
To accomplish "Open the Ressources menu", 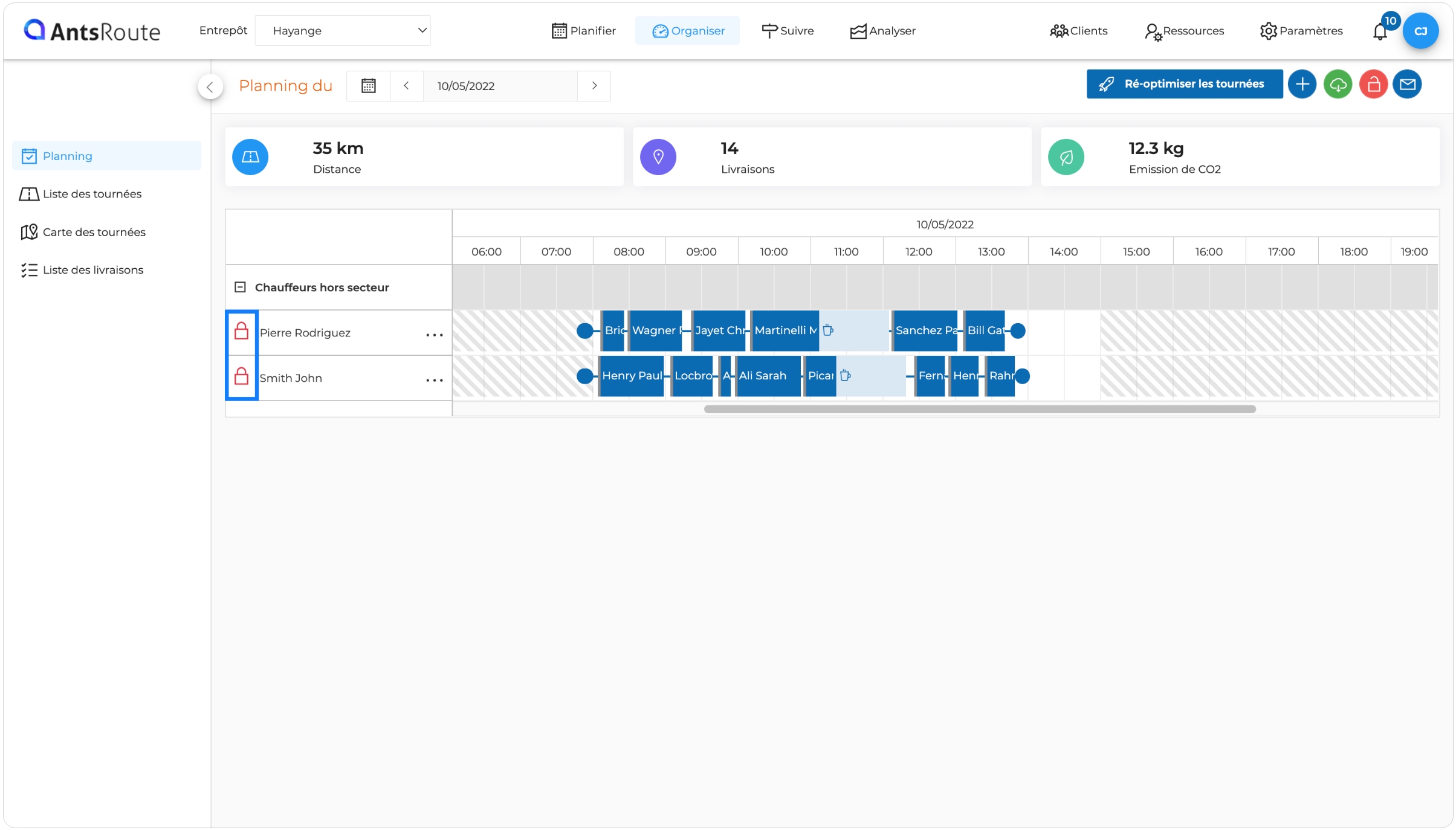I will click(1184, 31).
